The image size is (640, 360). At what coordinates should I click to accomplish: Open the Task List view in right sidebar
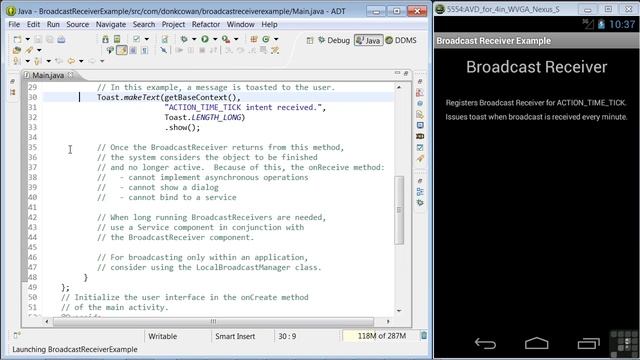tap(420, 147)
